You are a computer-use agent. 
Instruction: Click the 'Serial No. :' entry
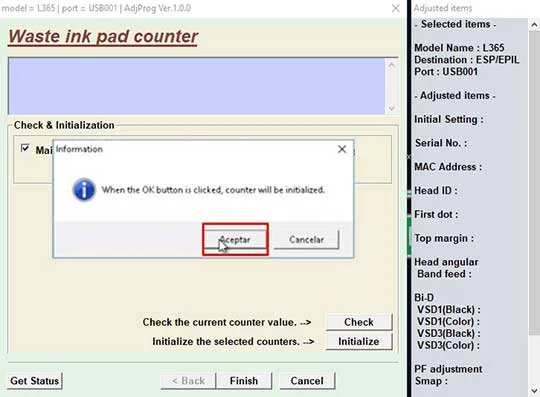coord(441,143)
